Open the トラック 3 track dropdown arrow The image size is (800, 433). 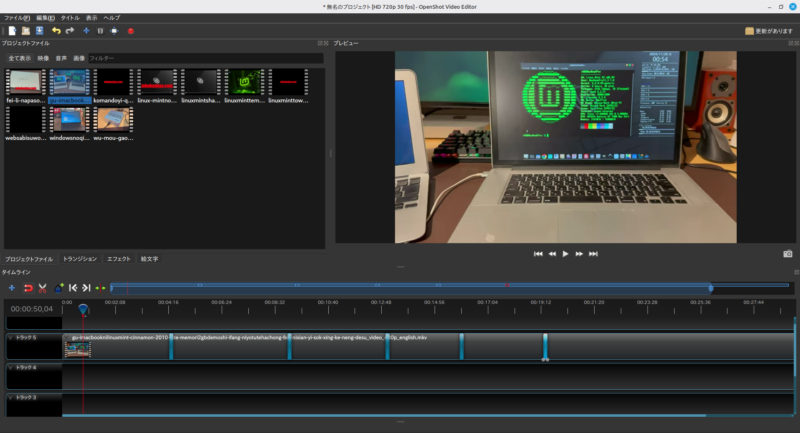(11, 398)
